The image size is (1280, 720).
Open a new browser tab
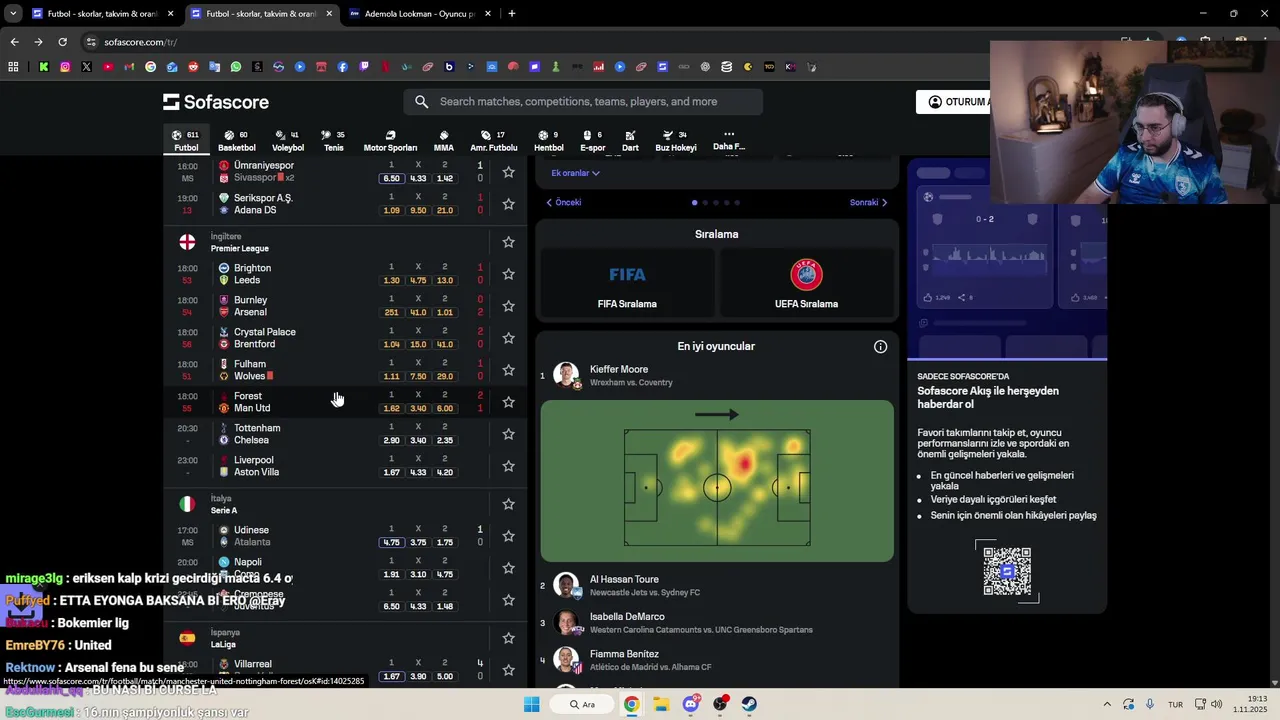pyautogui.click(x=512, y=14)
